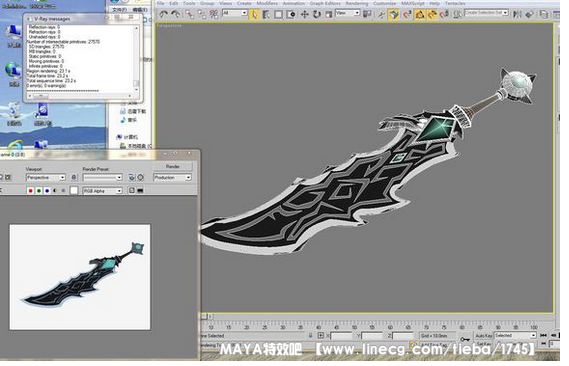This screenshot has width=569, height=366.
Task: Click the Undo arrow in 3ds Max toolbar
Action: [x=164, y=14]
